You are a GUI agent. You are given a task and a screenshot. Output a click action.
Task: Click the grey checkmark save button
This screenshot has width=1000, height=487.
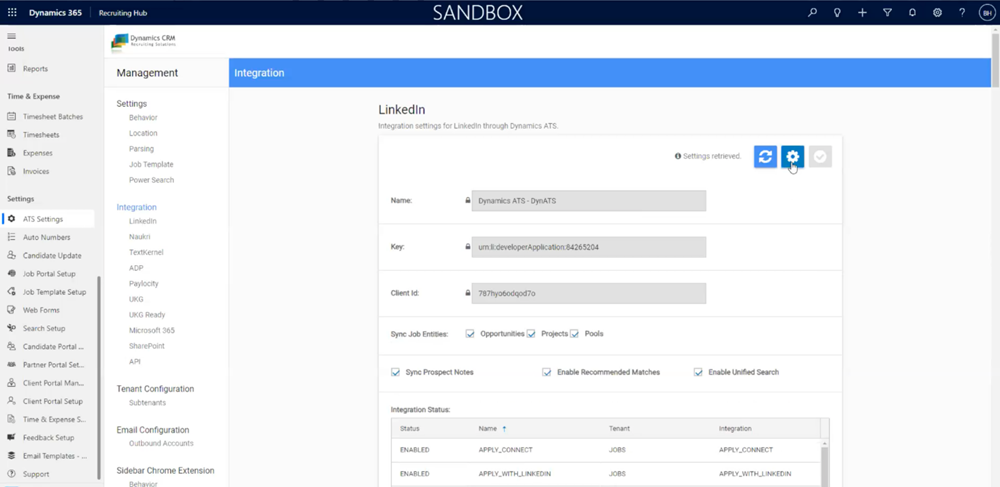pos(820,157)
